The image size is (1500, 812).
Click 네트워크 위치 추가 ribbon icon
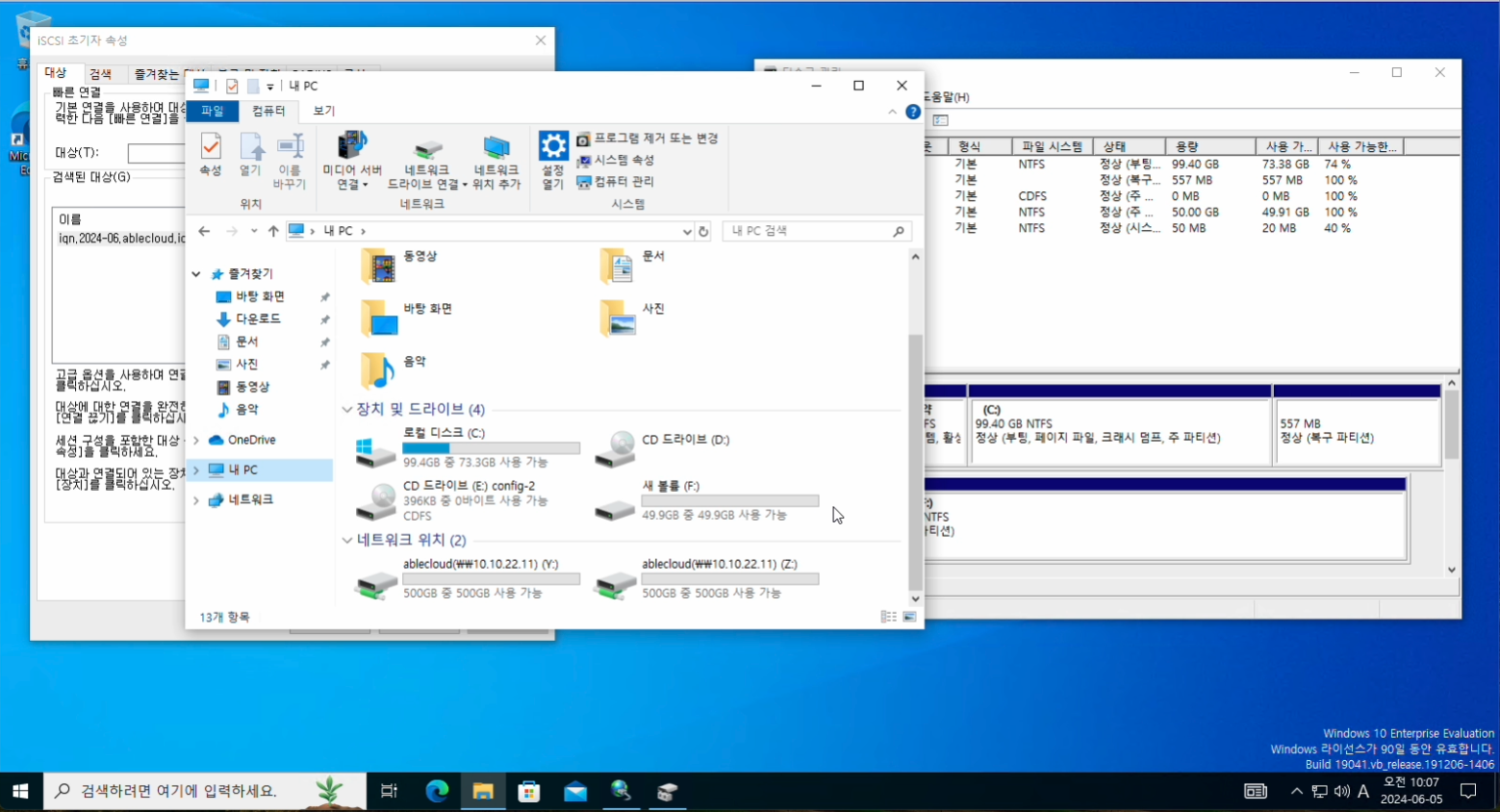[496, 160]
